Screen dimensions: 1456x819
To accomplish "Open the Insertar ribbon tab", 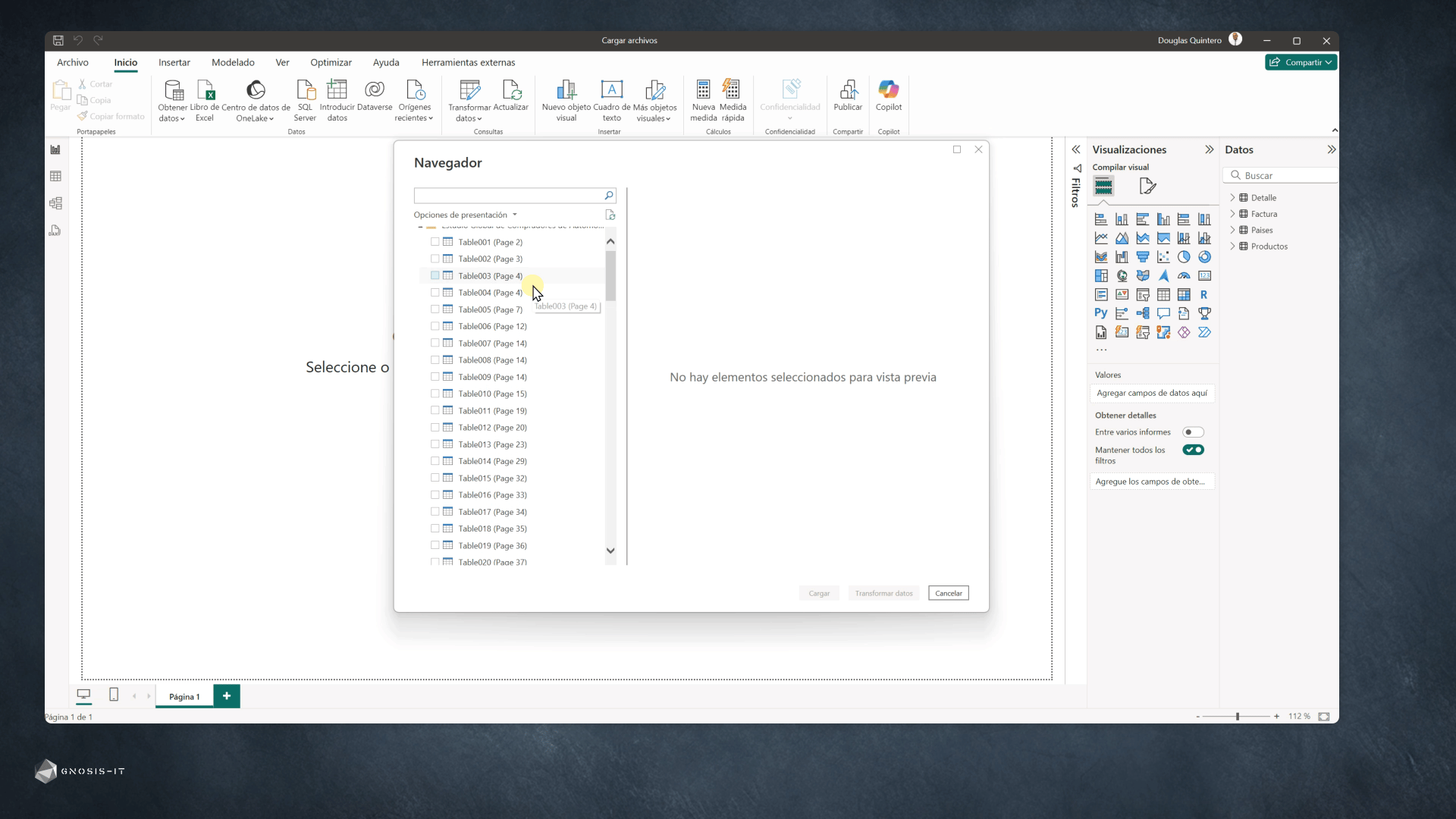I will [174, 62].
